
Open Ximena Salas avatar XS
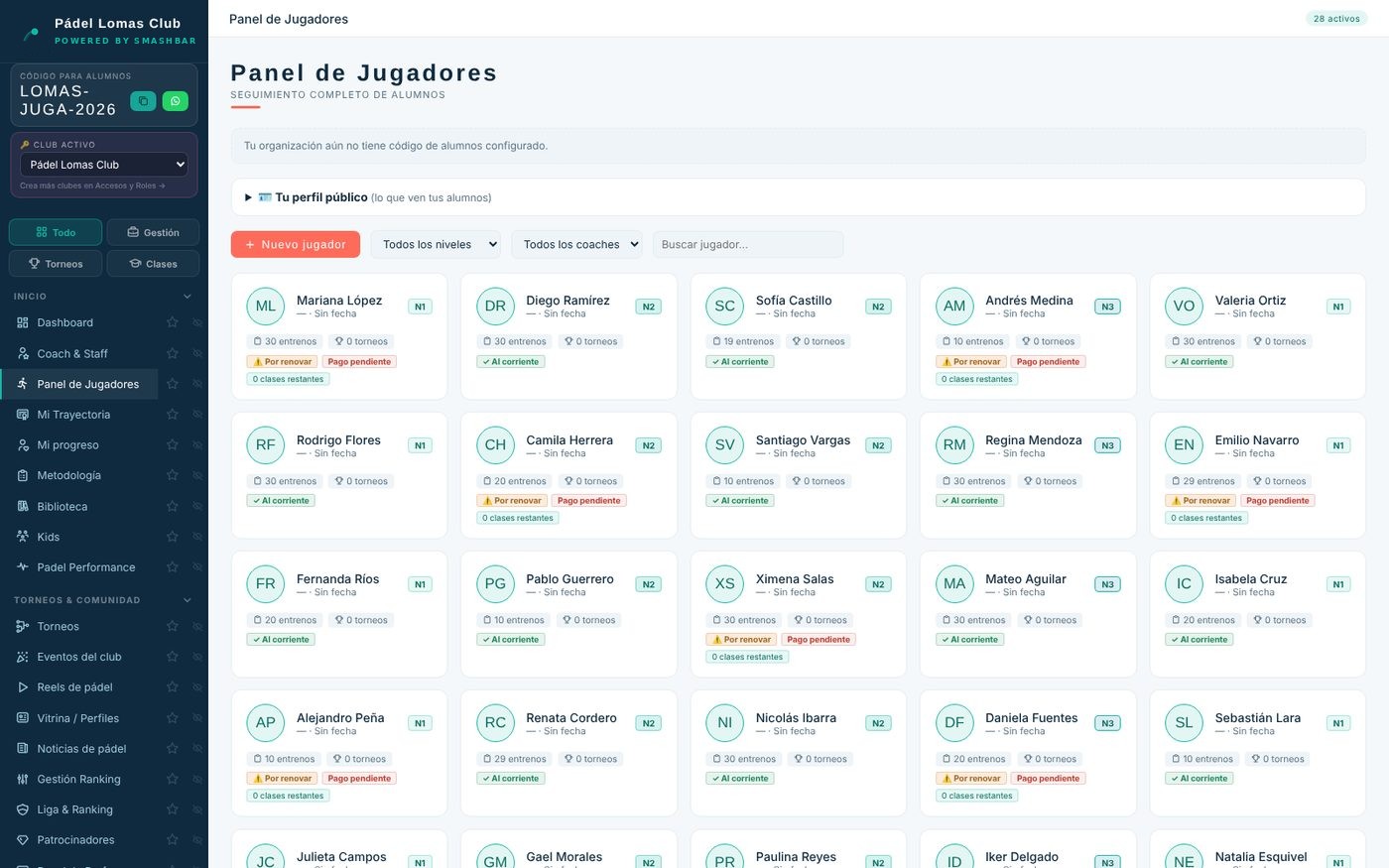click(x=725, y=584)
